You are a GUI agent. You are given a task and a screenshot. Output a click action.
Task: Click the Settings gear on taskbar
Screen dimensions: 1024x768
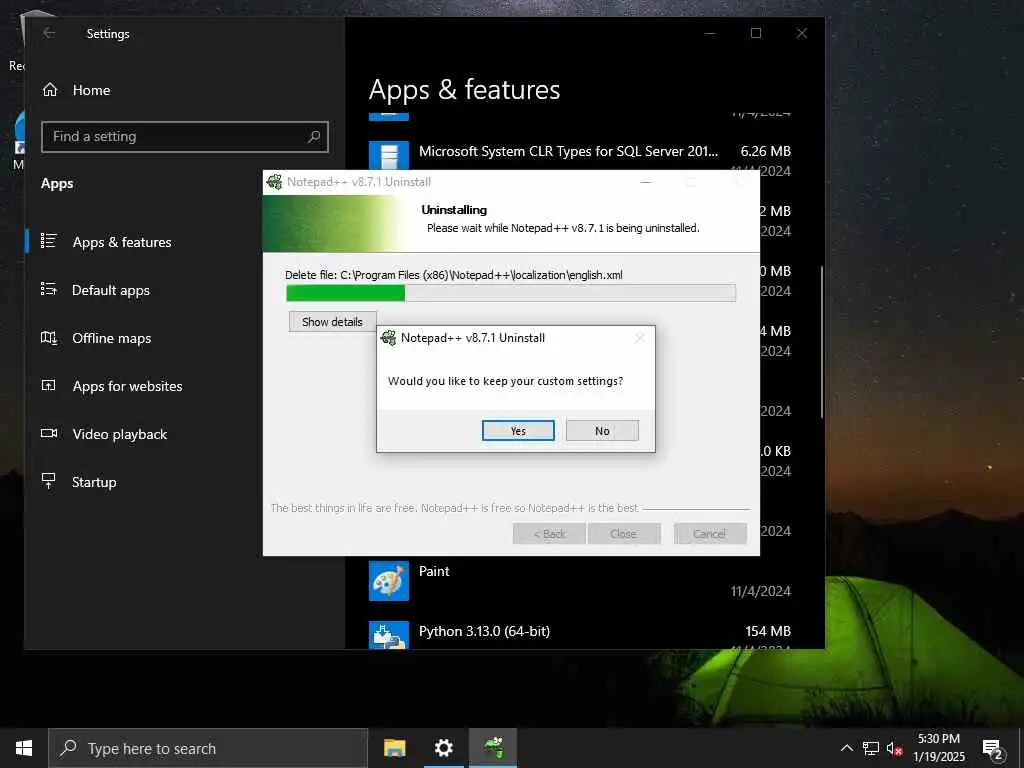[443, 748]
